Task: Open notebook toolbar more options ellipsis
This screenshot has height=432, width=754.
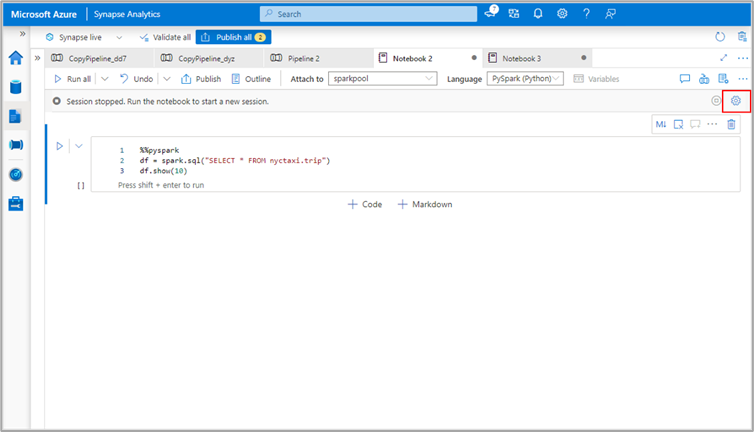Action: coord(743,79)
